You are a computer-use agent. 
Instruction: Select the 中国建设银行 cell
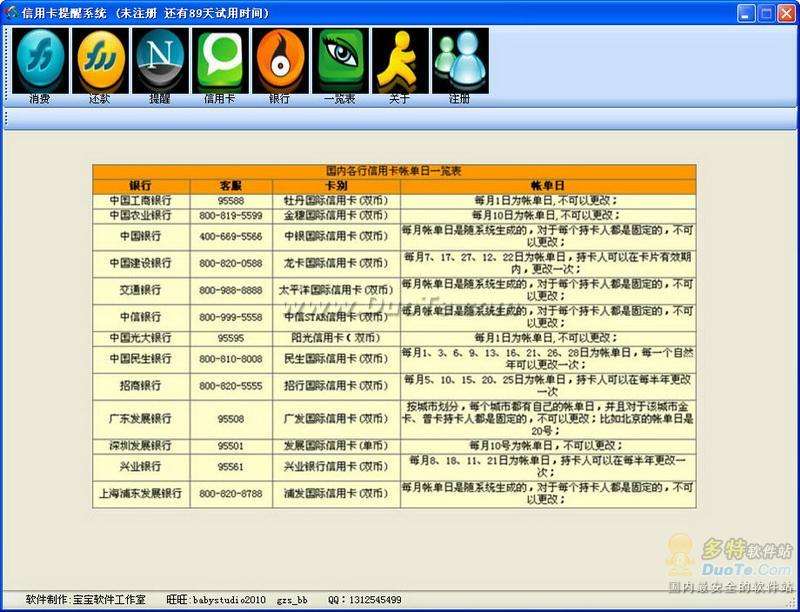(141, 264)
